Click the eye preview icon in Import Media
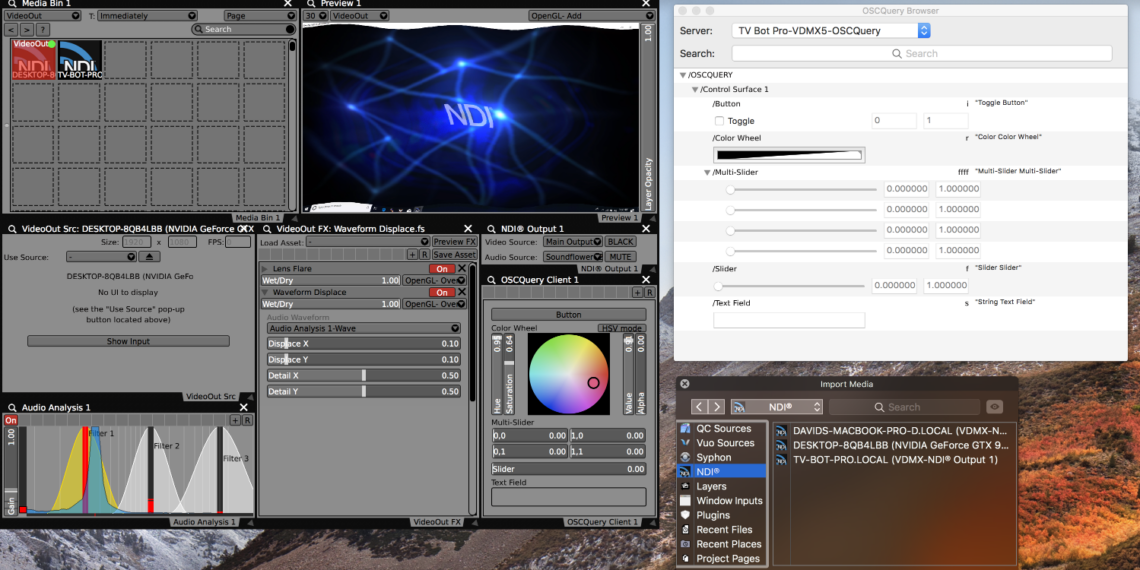The image size is (1140, 570). [x=994, y=407]
